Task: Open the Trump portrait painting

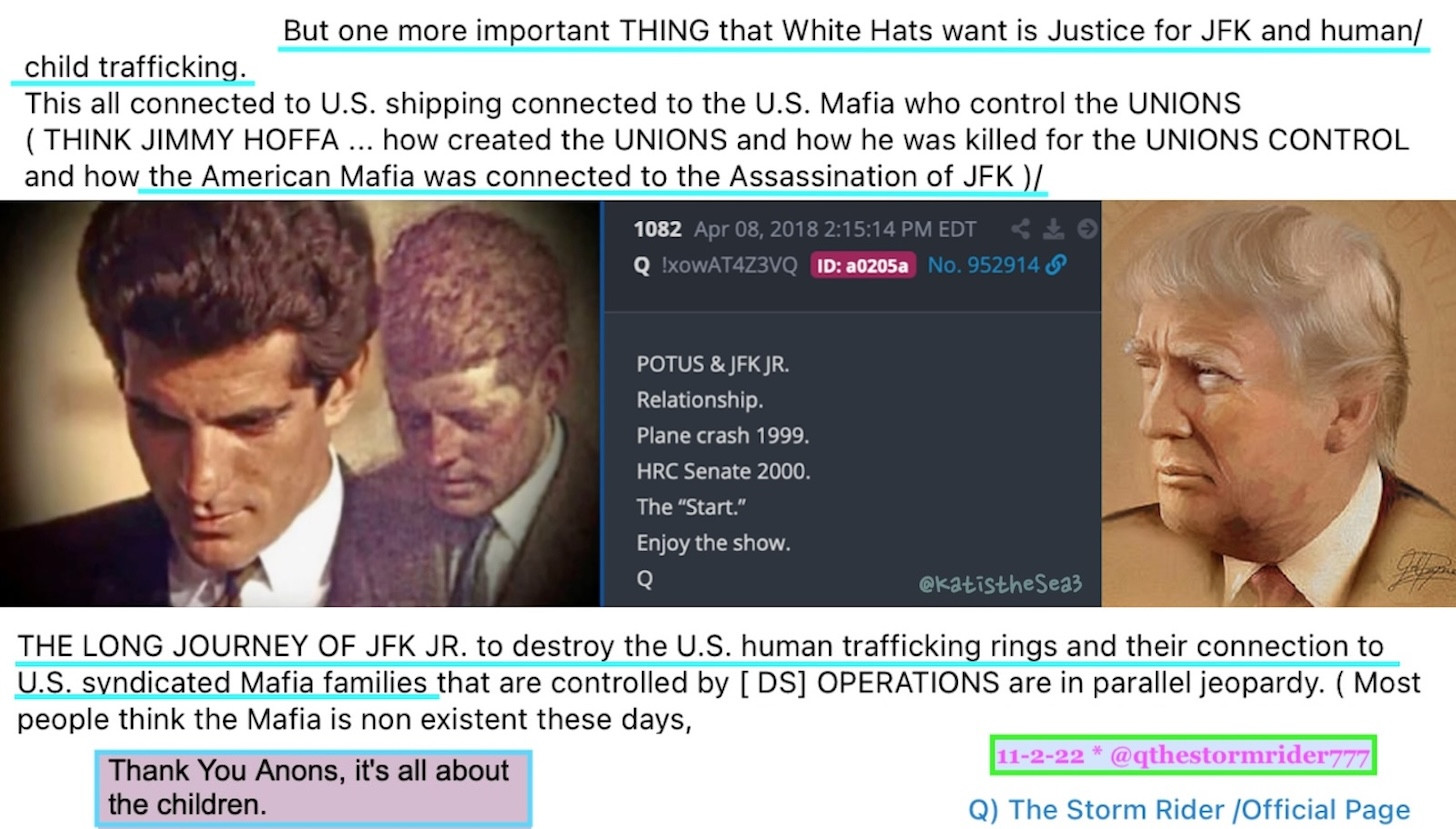Action: (x=1278, y=403)
